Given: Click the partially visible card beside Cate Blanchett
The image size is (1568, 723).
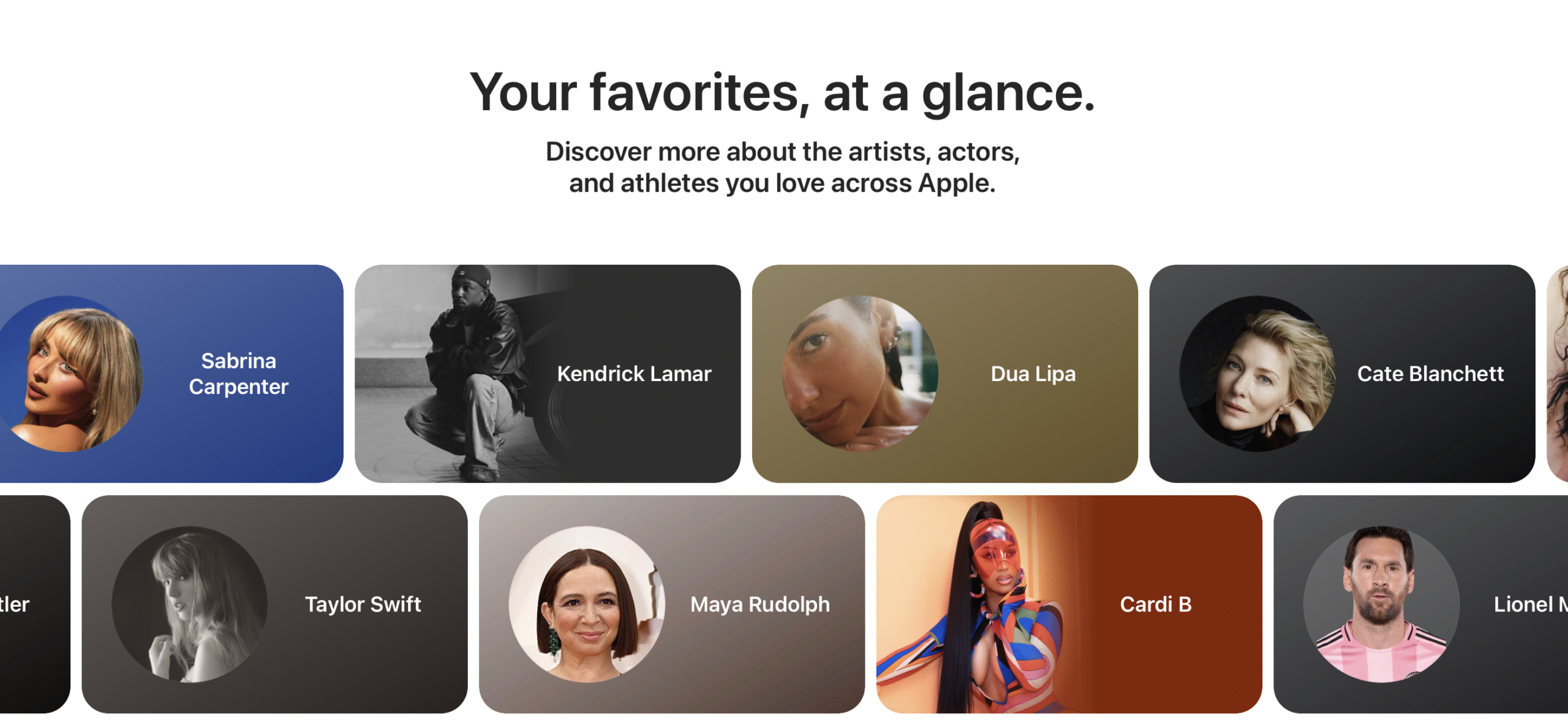Looking at the screenshot, I should click(x=1558, y=373).
